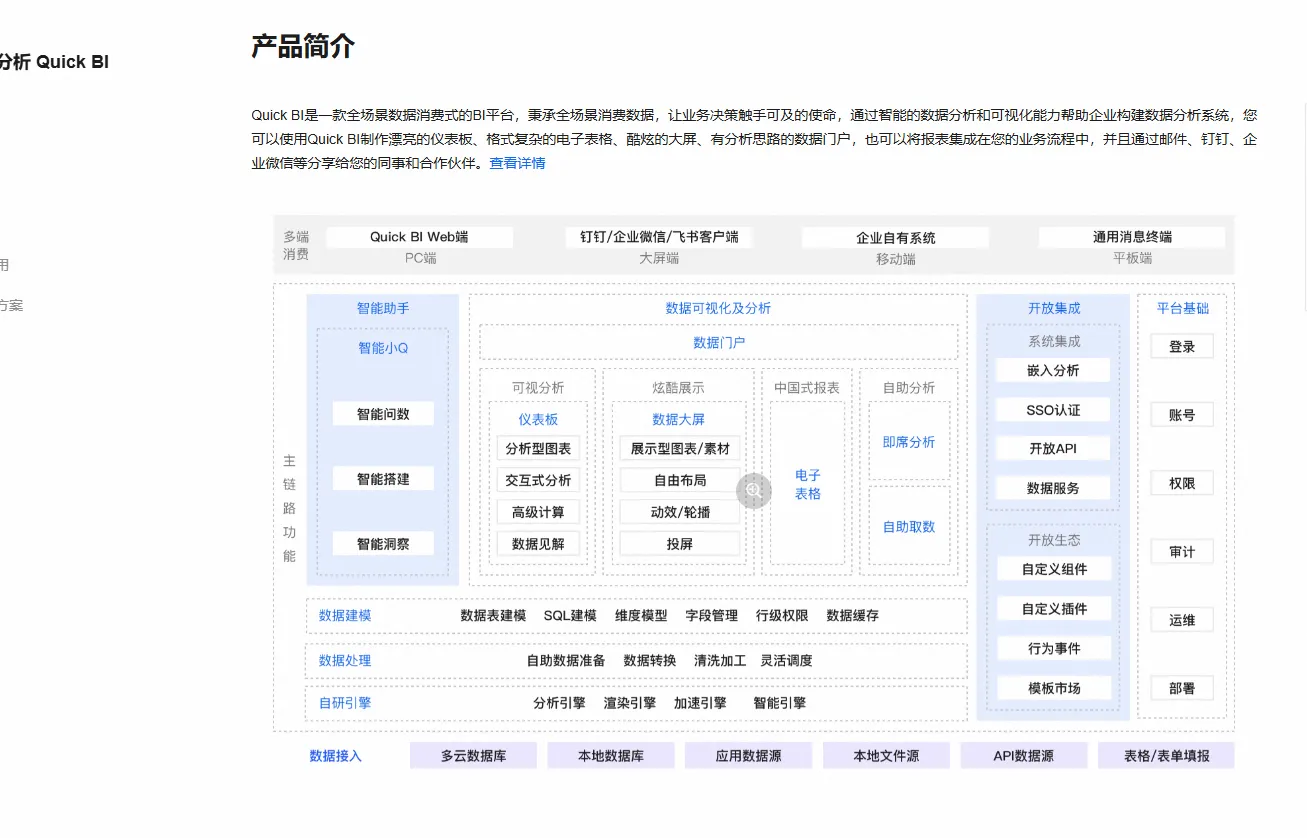This screenshot has height=838, width=1307.
Task: Click the 行级权限 label
Action: [x=782, y=616]
